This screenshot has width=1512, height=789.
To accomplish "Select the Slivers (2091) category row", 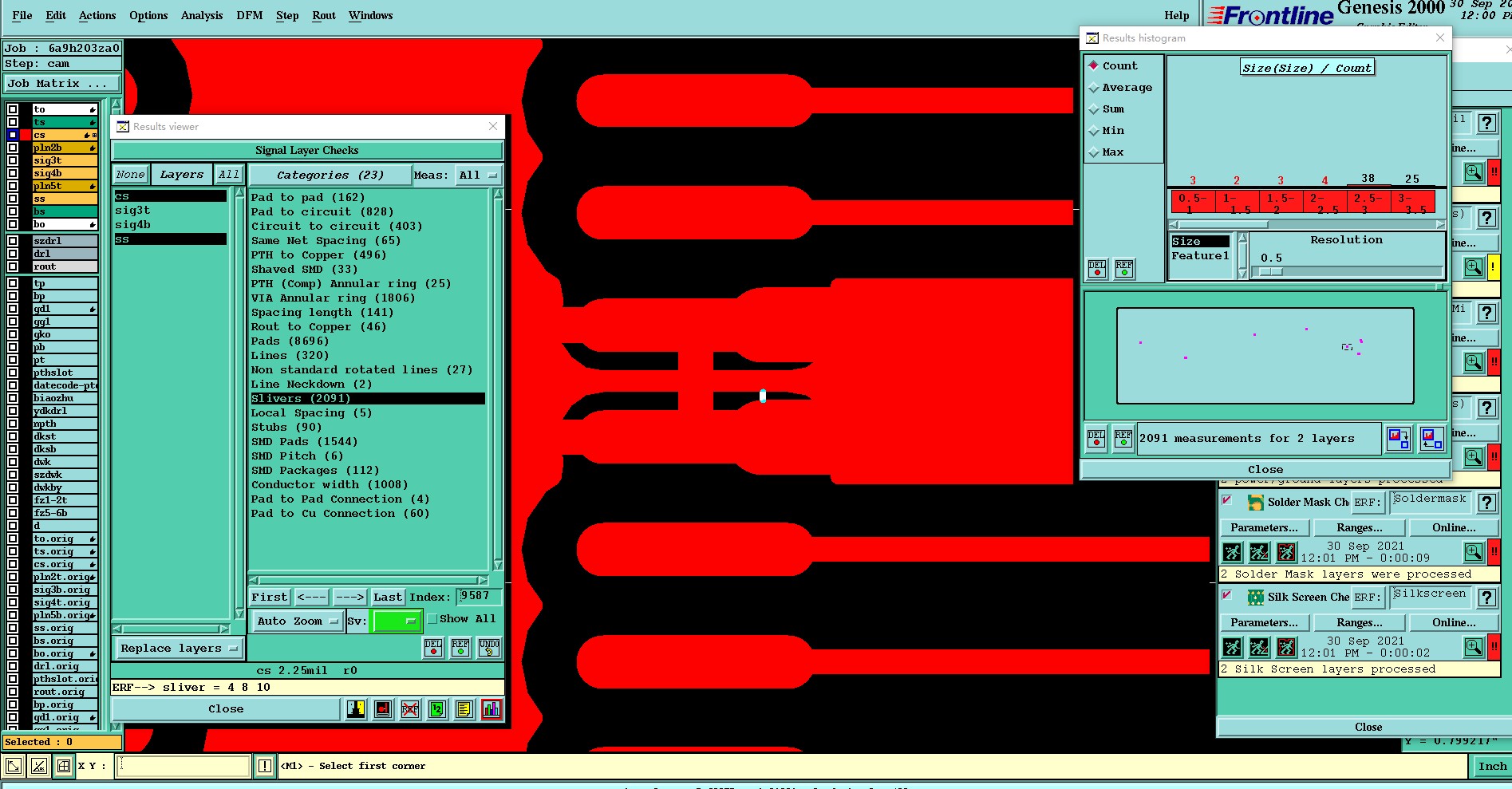I will [x=367, y=399].
